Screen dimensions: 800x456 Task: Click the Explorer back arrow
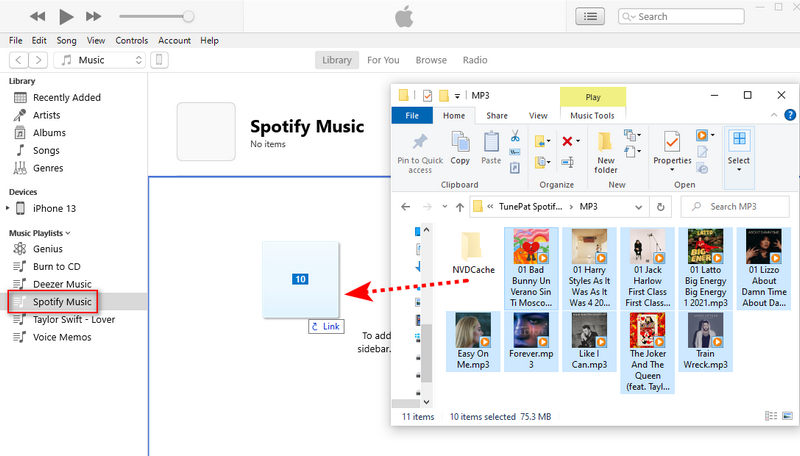pos(406,207)
